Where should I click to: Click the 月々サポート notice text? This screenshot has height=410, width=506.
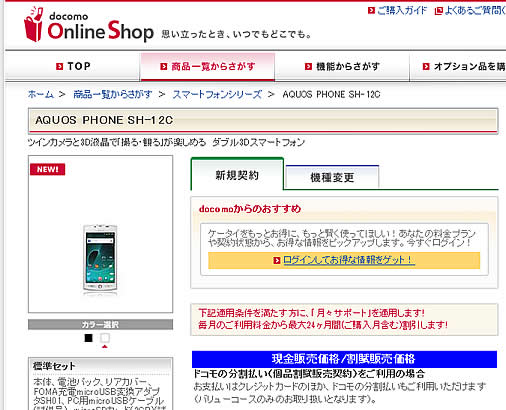[x=323, y=319]
